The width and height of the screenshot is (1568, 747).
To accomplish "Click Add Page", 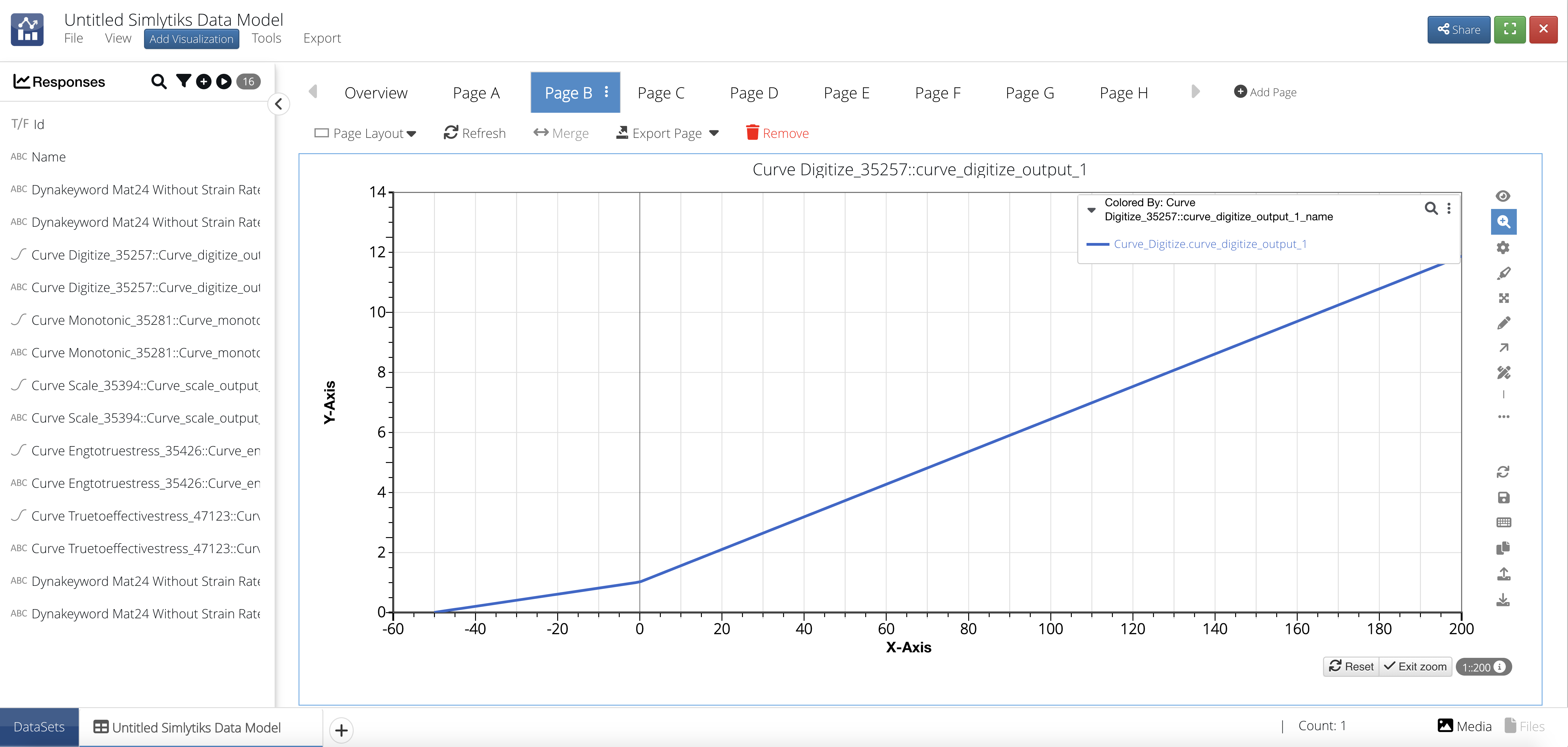I will 1265,92.
